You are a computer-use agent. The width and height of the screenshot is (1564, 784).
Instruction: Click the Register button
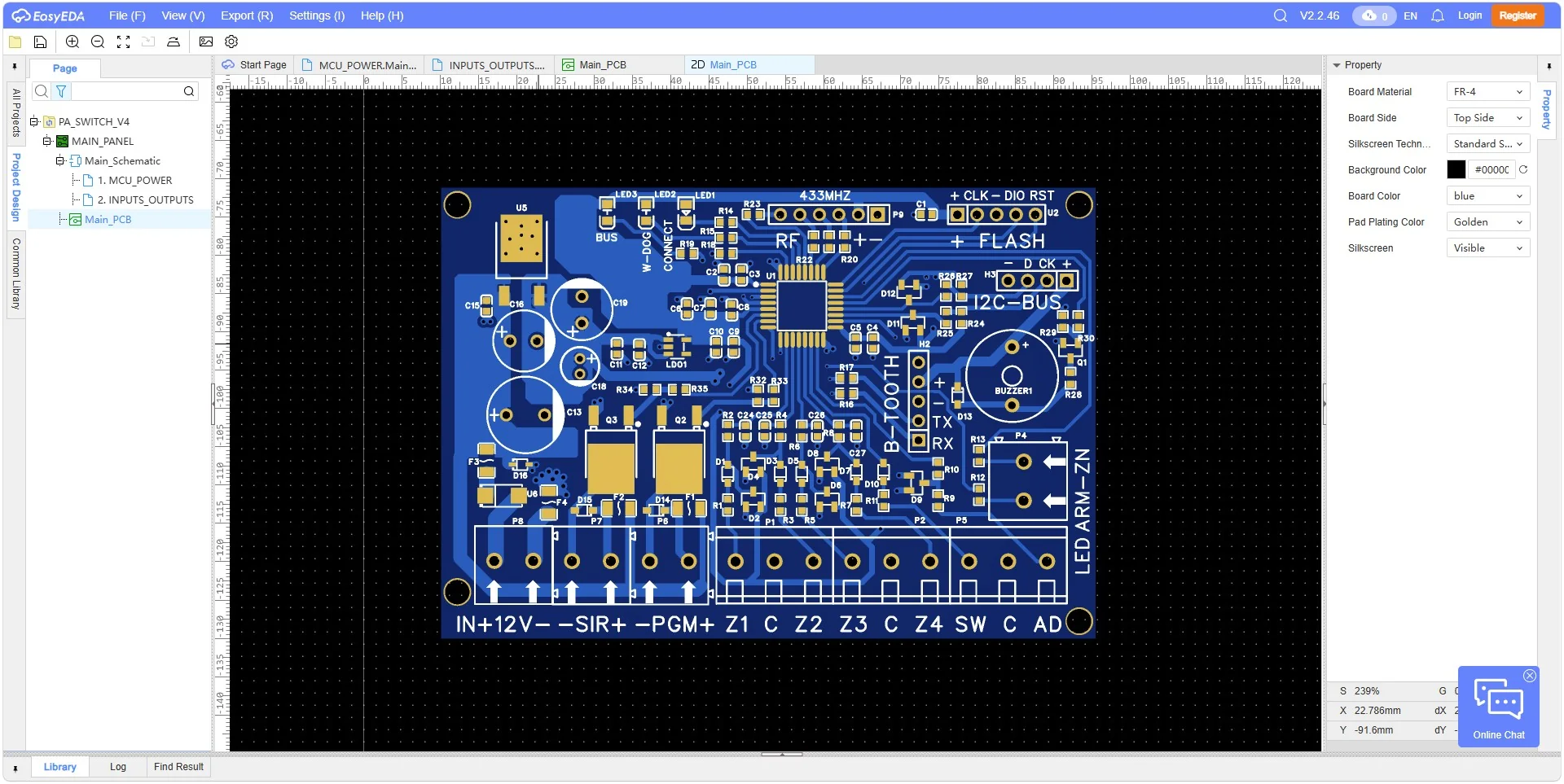click(x=1518, y=15)
